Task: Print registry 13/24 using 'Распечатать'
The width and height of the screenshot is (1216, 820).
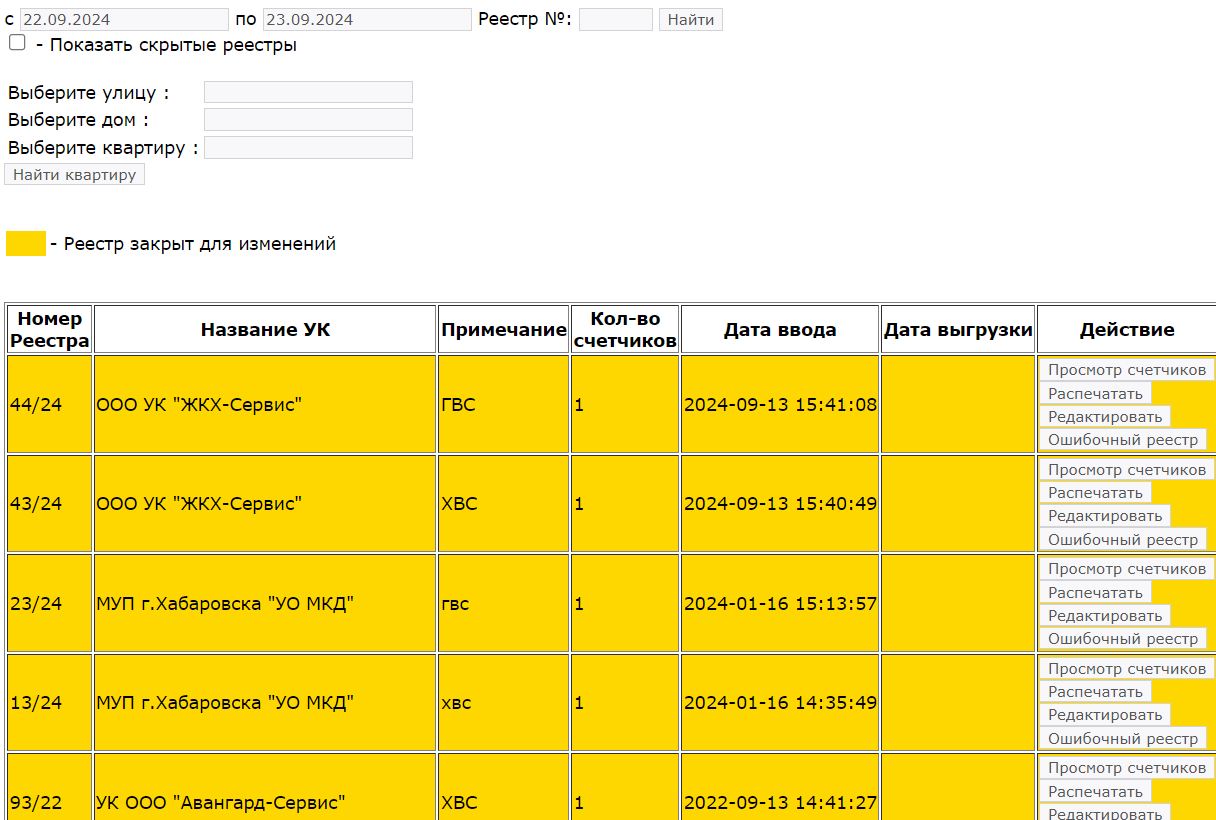Action: (1095, 691)
